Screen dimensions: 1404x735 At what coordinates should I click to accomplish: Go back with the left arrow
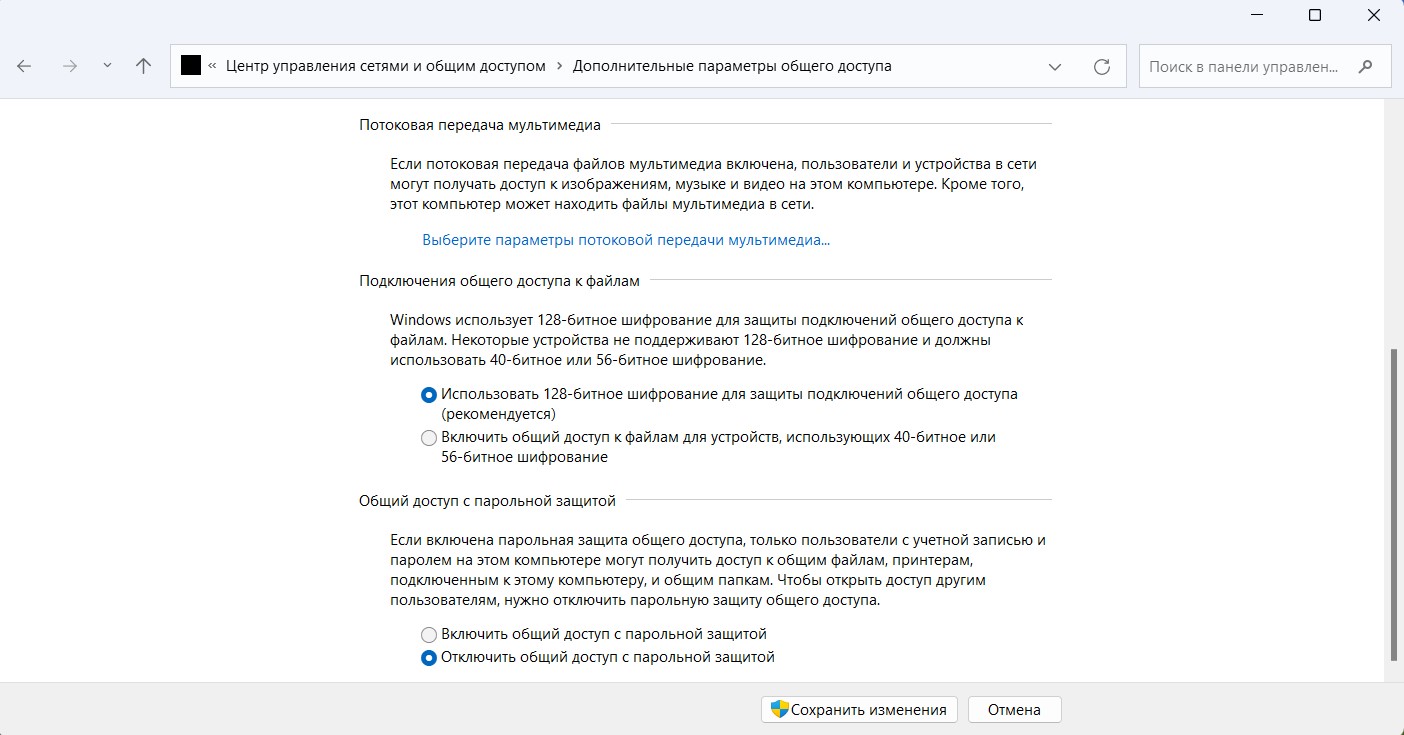click(x=24, y=66)
